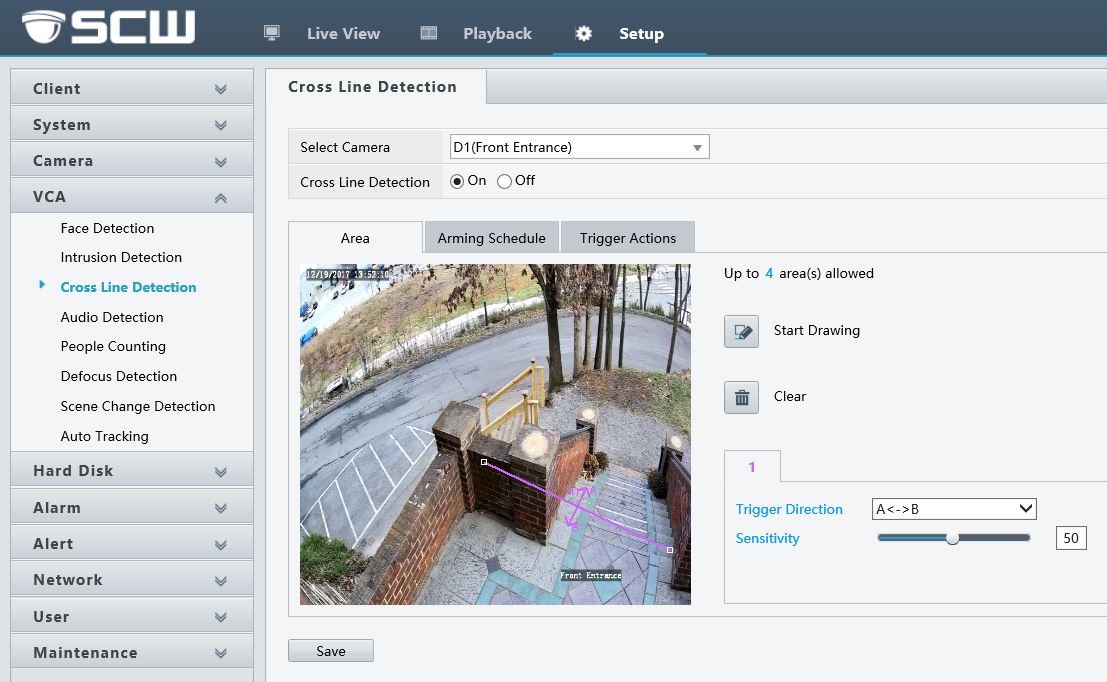Image resolution: width=1107 pixels, height=682 pixels.
Task: Turn Cross Line Detection off
Action: (504, 181)
